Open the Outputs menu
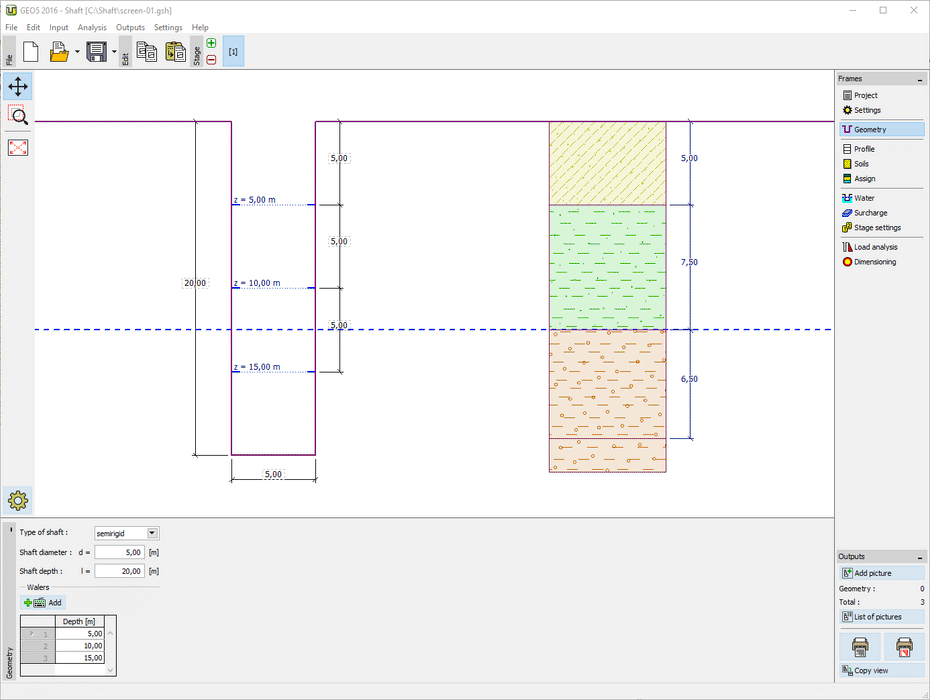This screenshot has height=700, width=930. coord(130,28)
